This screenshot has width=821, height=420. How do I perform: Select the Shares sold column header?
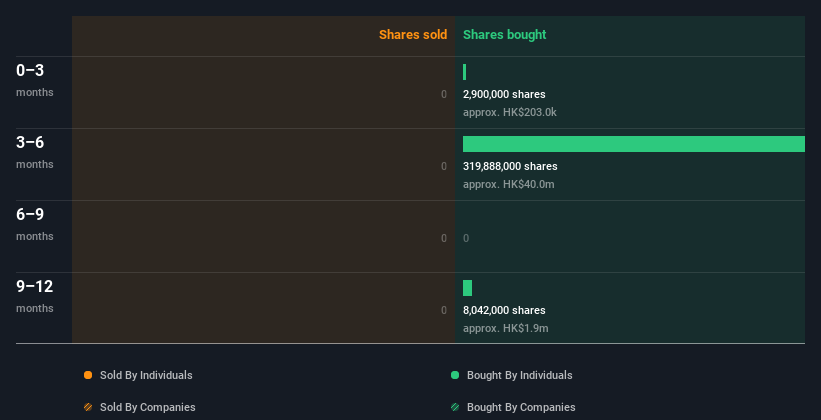(413, 35)
